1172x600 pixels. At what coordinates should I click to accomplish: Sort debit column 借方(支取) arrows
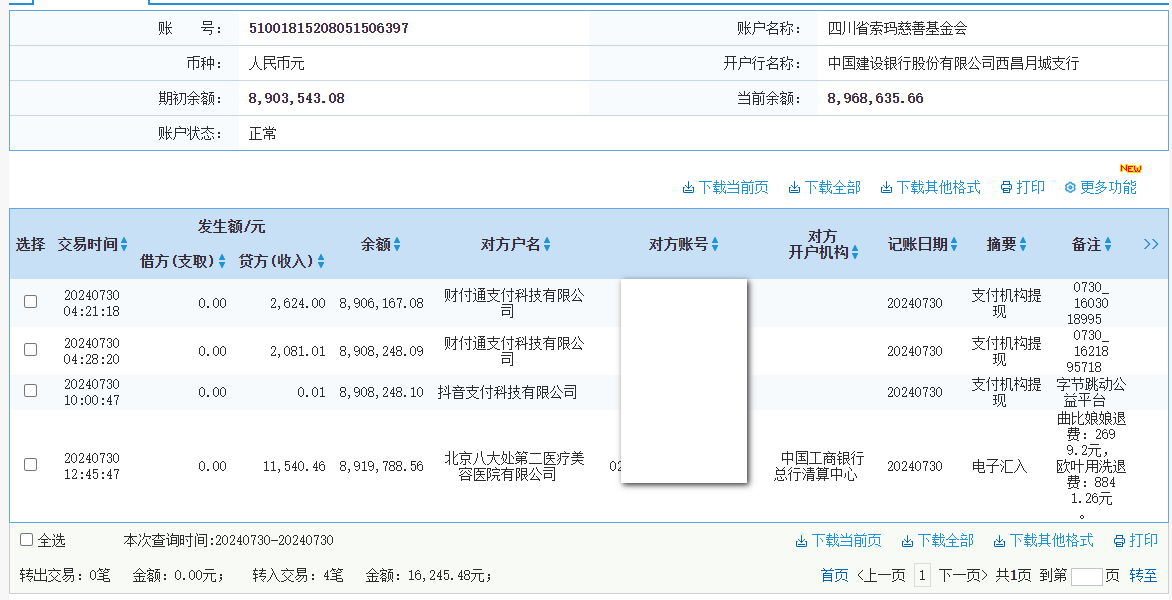tap(222, 262)
